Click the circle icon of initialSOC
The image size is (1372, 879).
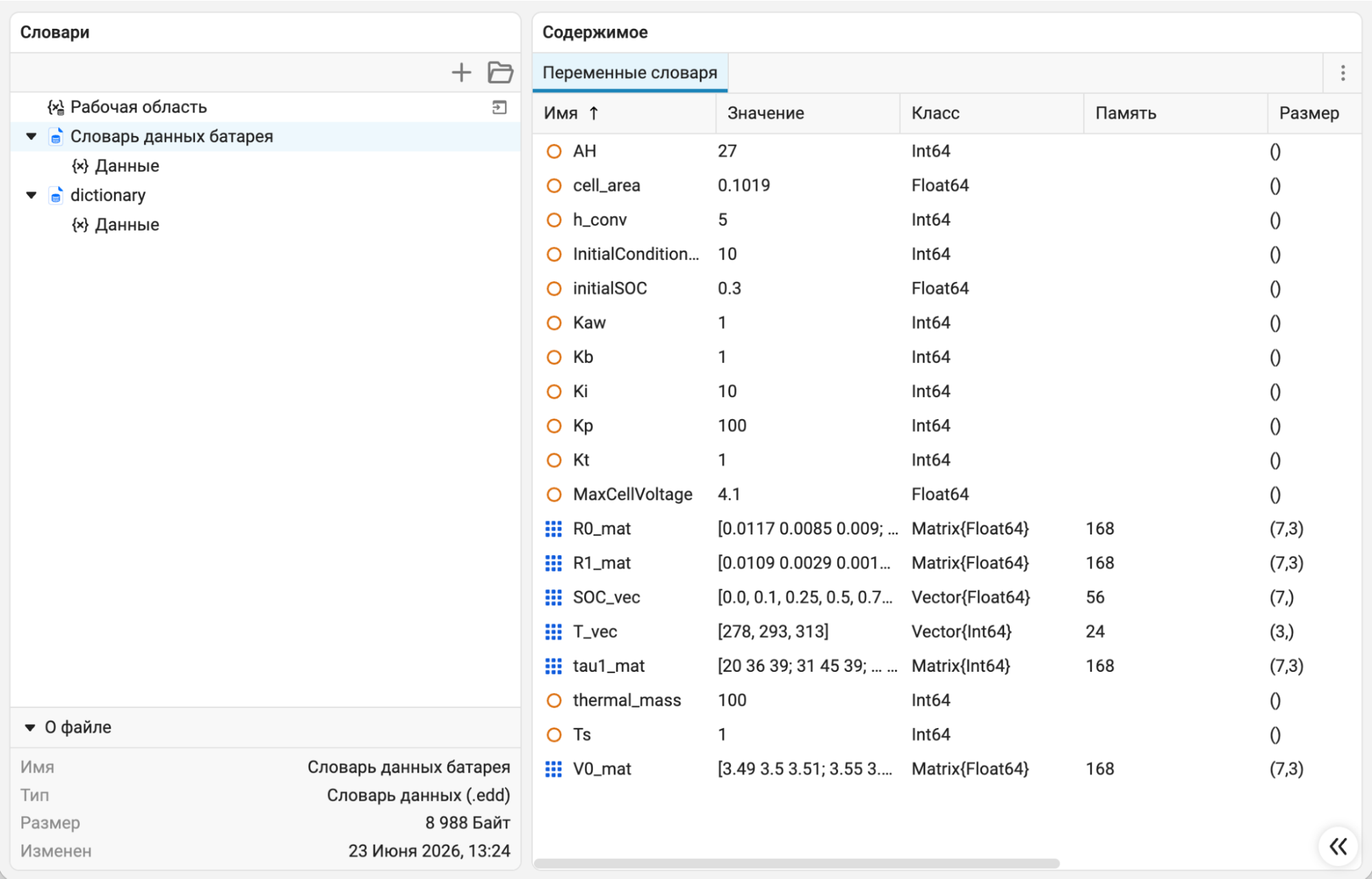tap(554, 288)
